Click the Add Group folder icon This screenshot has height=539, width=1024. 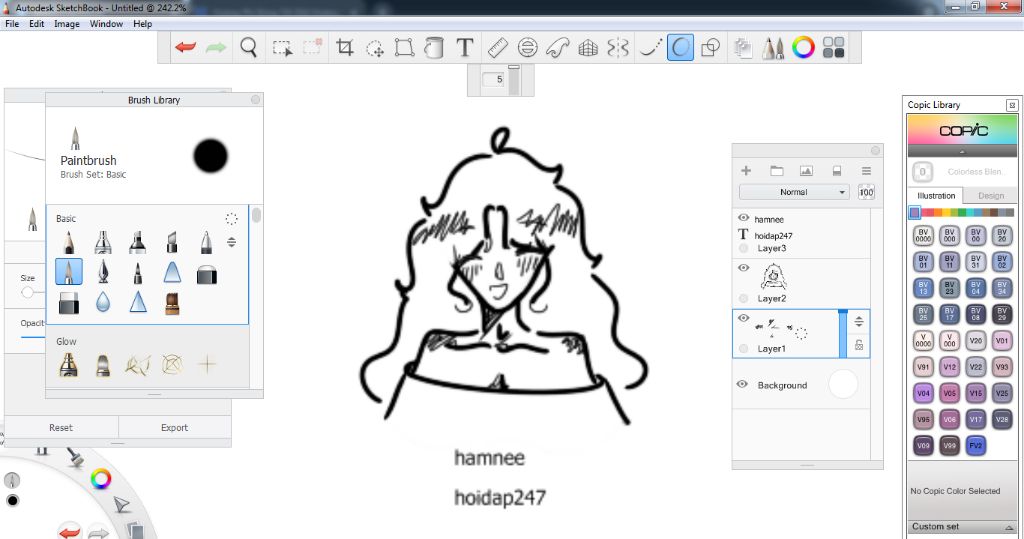[776, 171]
